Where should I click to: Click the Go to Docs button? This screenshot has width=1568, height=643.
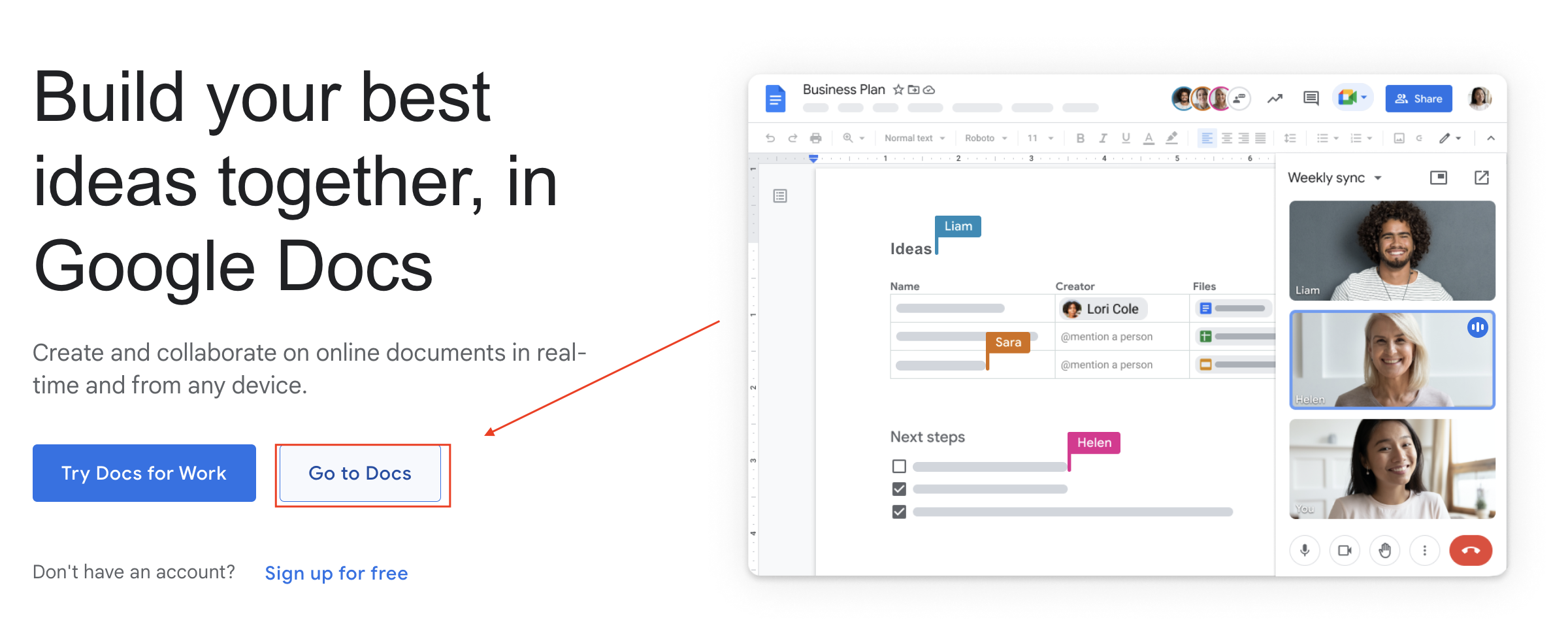click(360, 473)
